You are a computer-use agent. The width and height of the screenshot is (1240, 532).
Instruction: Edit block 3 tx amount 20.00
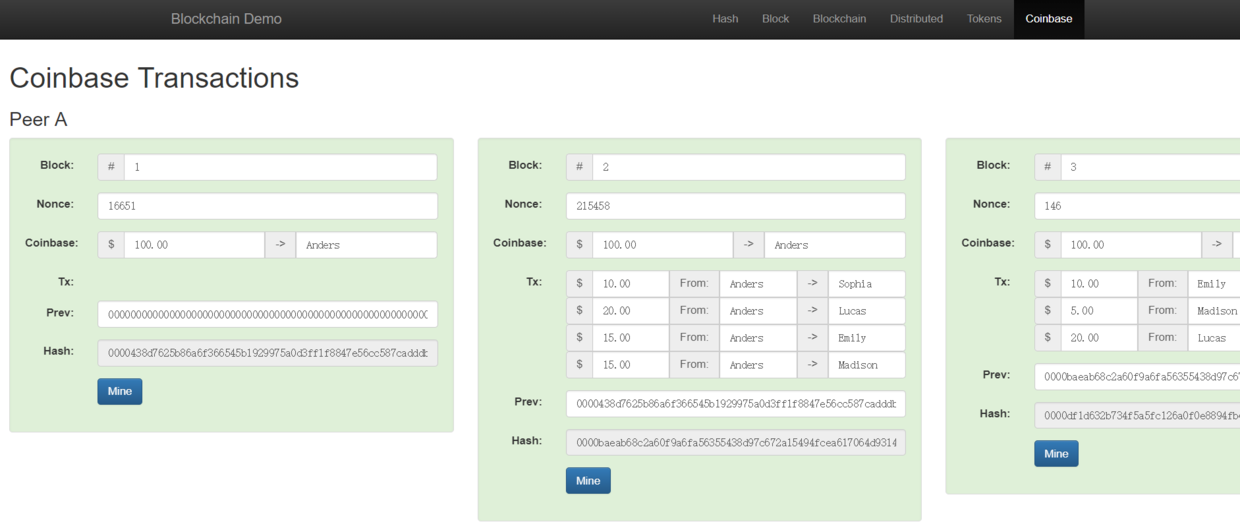tap(1099, 338)
